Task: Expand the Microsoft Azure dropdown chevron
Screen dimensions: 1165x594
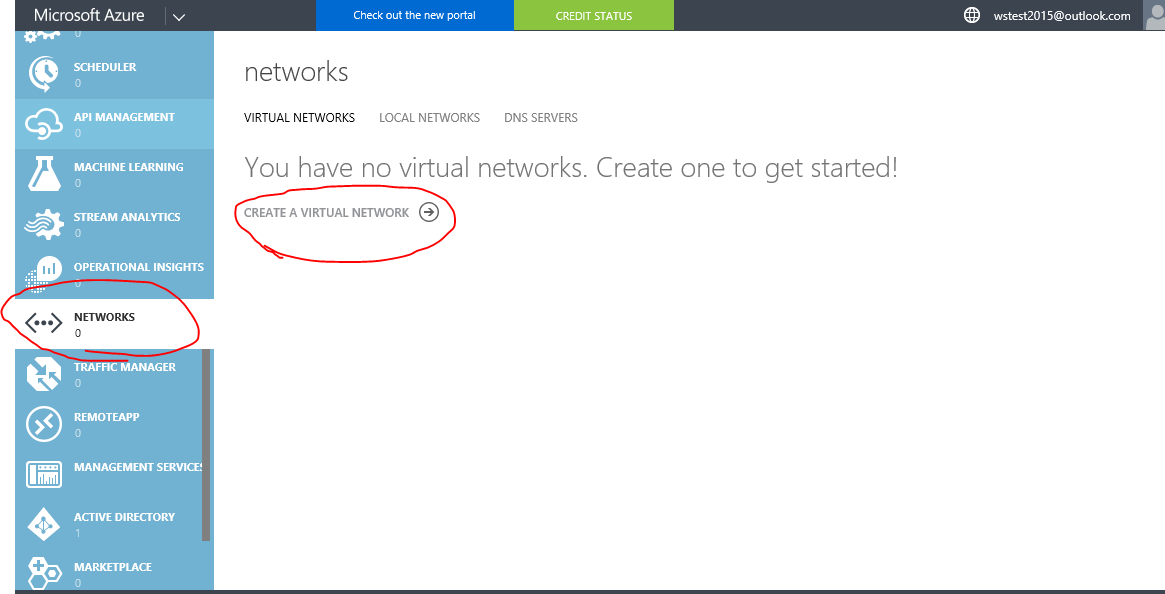Action: tap(178, 16)
